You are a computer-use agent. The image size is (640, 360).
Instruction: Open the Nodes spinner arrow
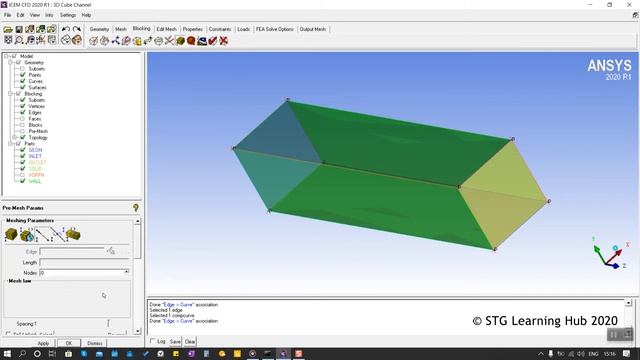(127, 272)
